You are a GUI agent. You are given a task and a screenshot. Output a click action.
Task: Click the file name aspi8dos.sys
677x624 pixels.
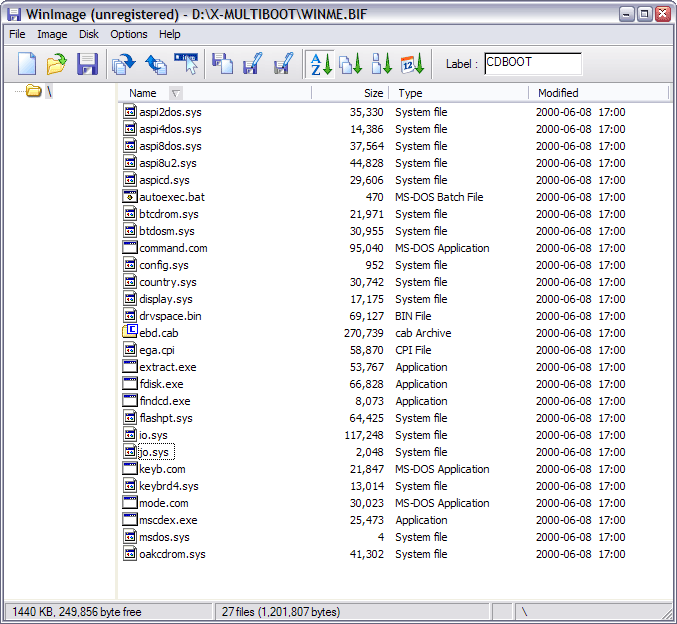tap(170, 146)
